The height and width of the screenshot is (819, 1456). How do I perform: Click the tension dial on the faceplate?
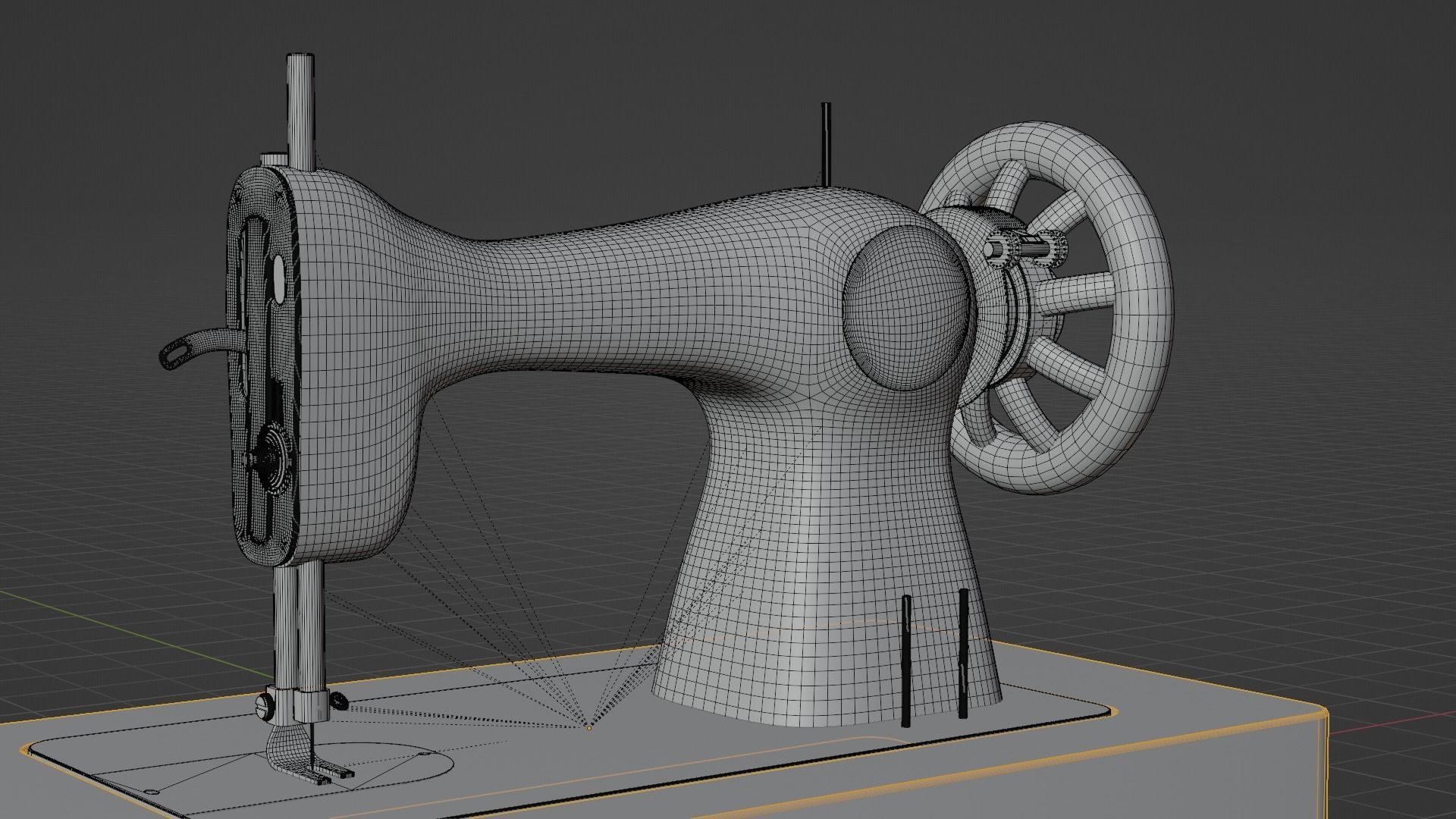tap(273, 457)
